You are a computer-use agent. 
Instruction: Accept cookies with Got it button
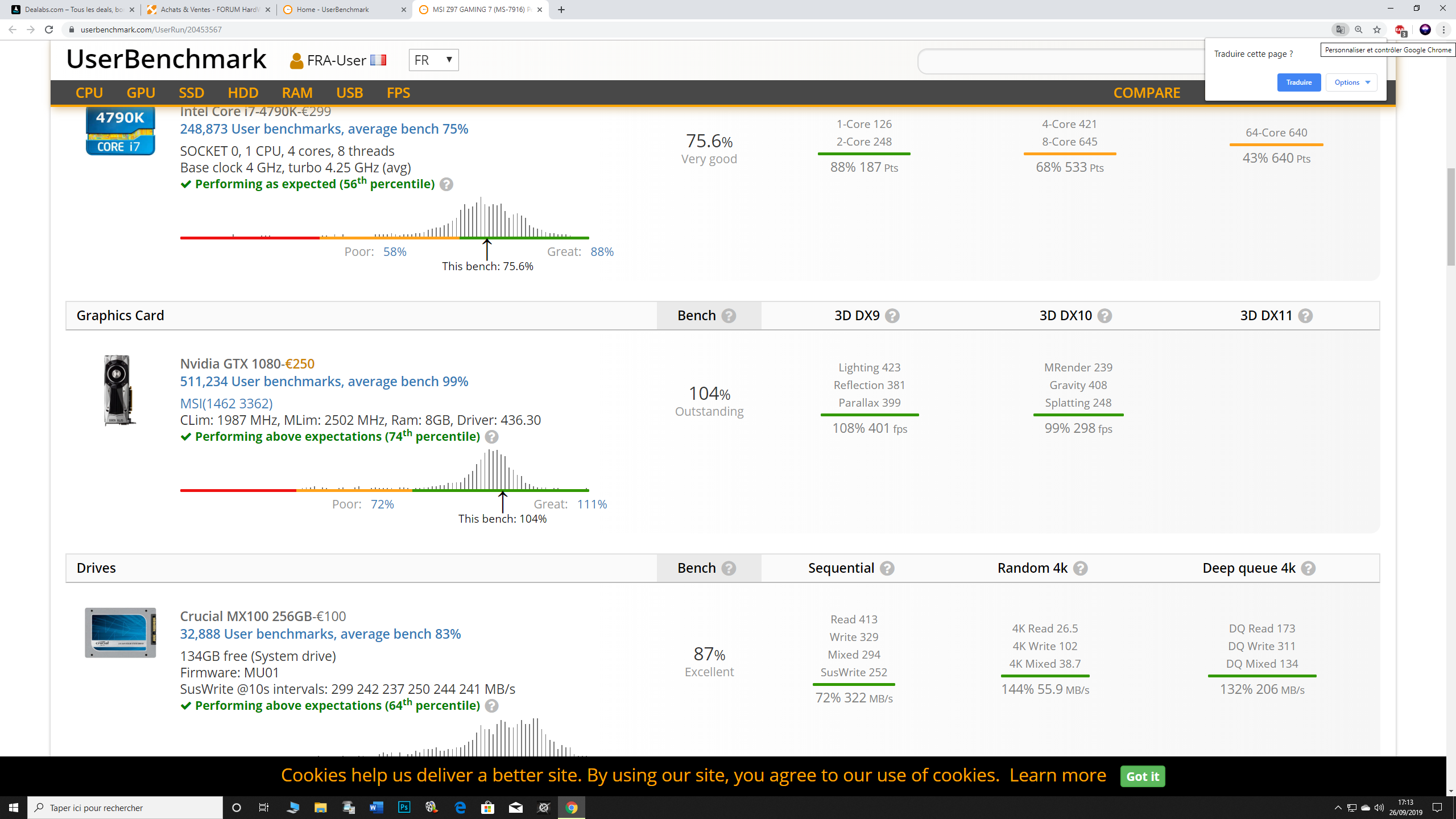[1142, 776]
